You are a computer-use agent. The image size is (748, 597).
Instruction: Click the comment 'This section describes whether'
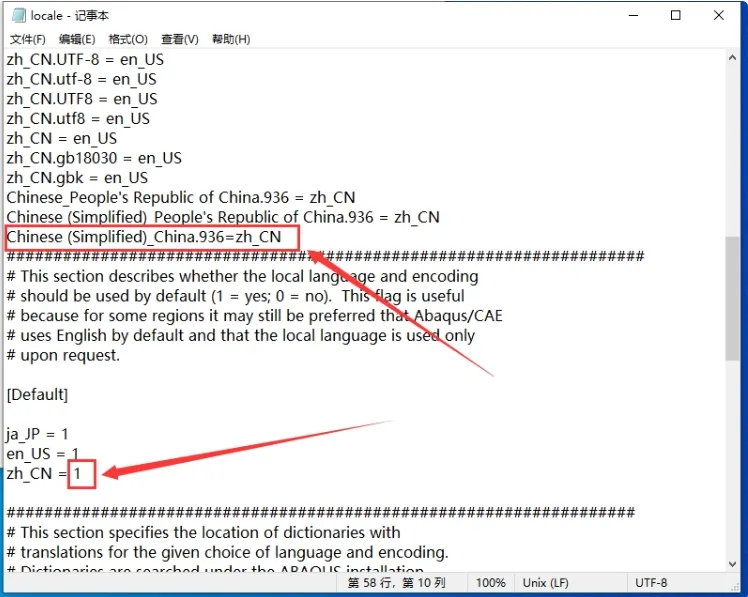242,276
